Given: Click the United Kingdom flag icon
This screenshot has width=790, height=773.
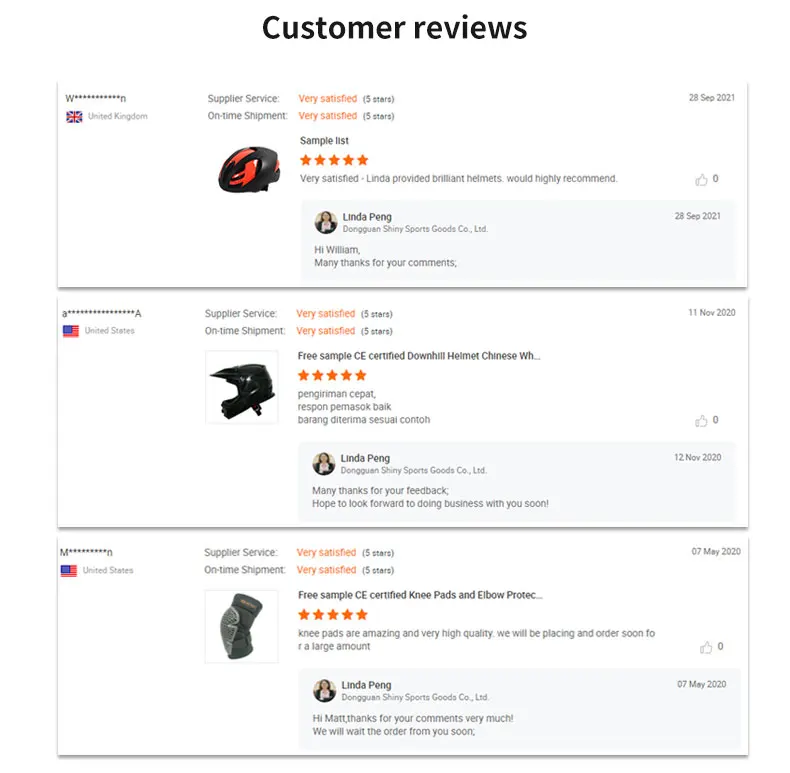Looking at the screenshot, I should click(x=74, y=117).
